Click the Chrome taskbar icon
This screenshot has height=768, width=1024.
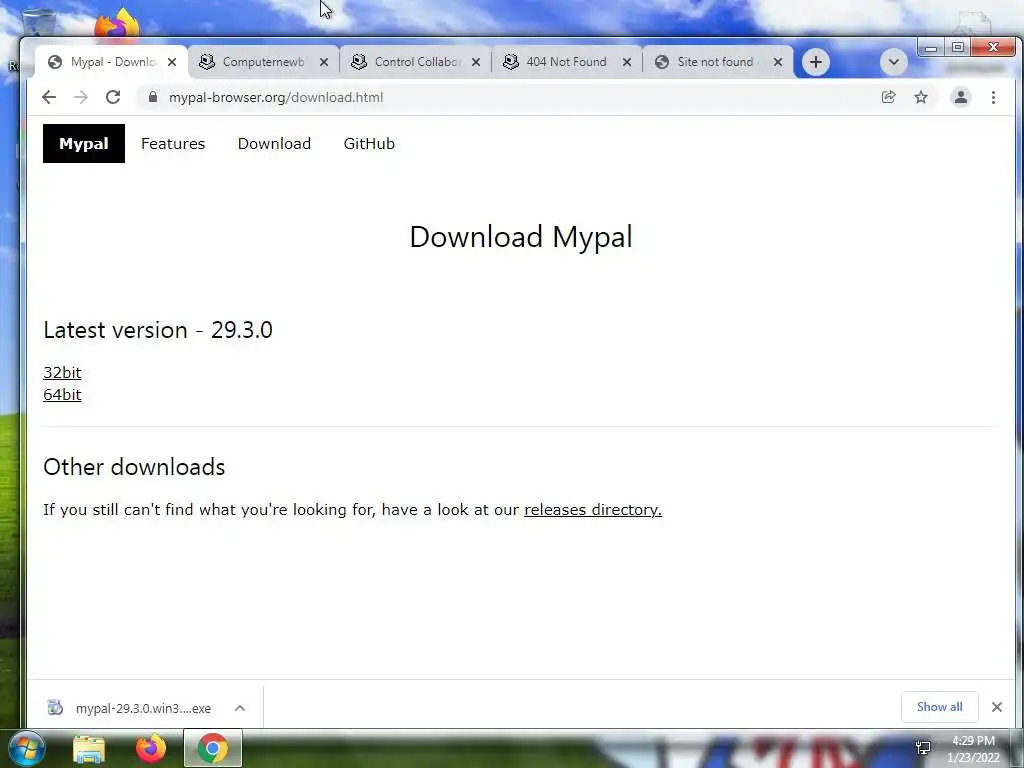(213, 748)
